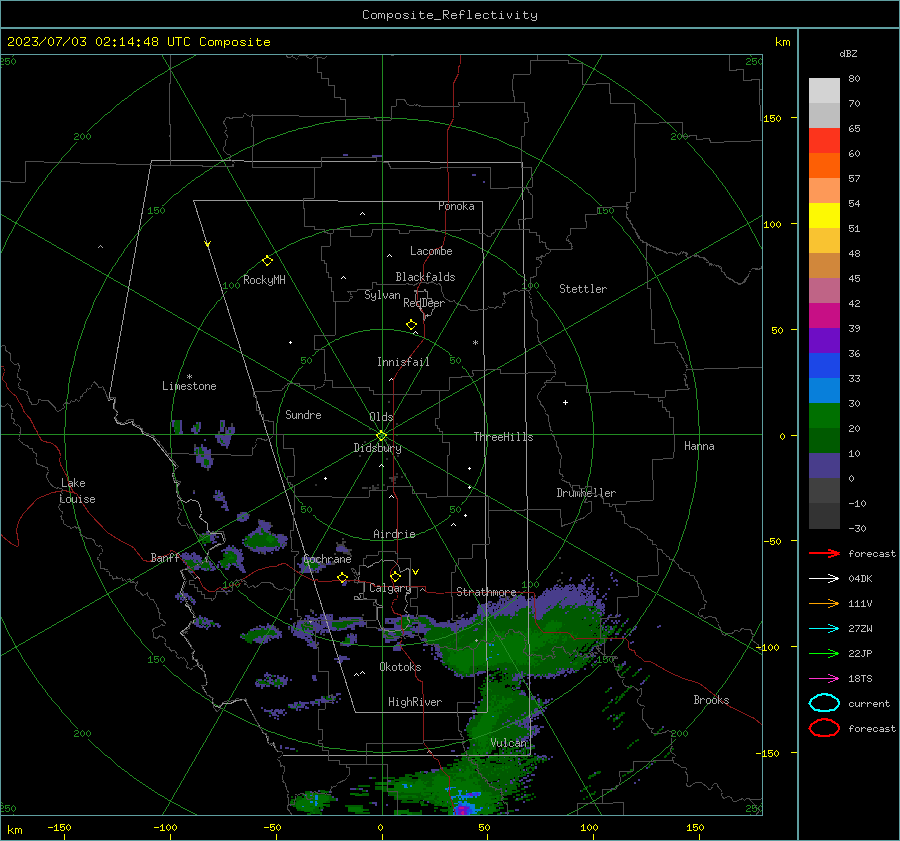Image resolution: width=900 pixels, height=841 pixels.
Task: Click the cyan 27ZW arrow icon
Action: 824,629
